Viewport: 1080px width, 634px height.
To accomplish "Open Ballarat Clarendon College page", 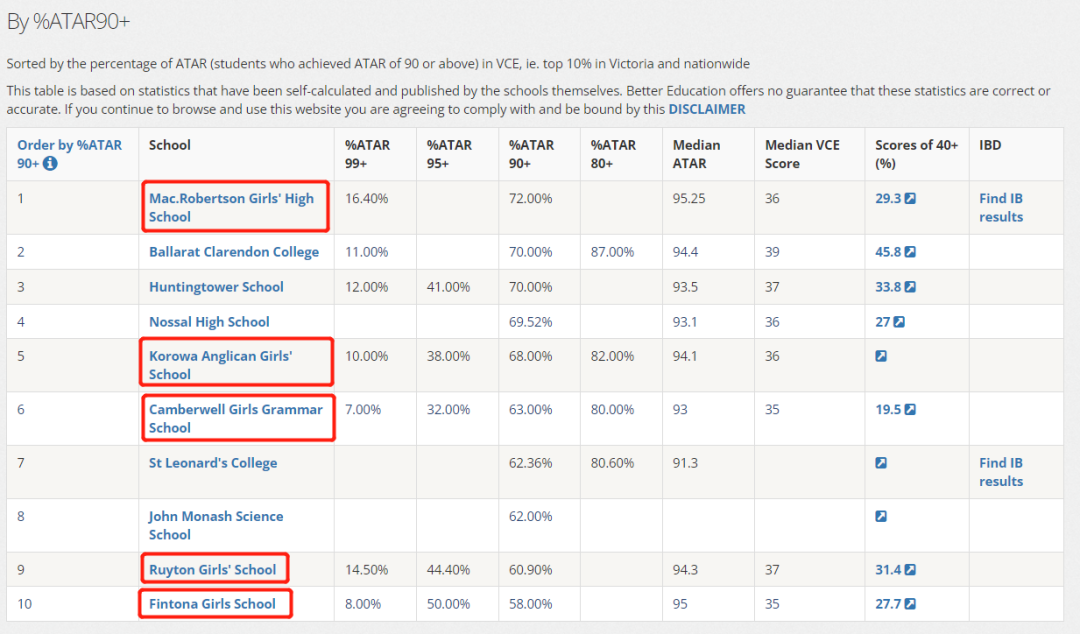I will (234, 252).
